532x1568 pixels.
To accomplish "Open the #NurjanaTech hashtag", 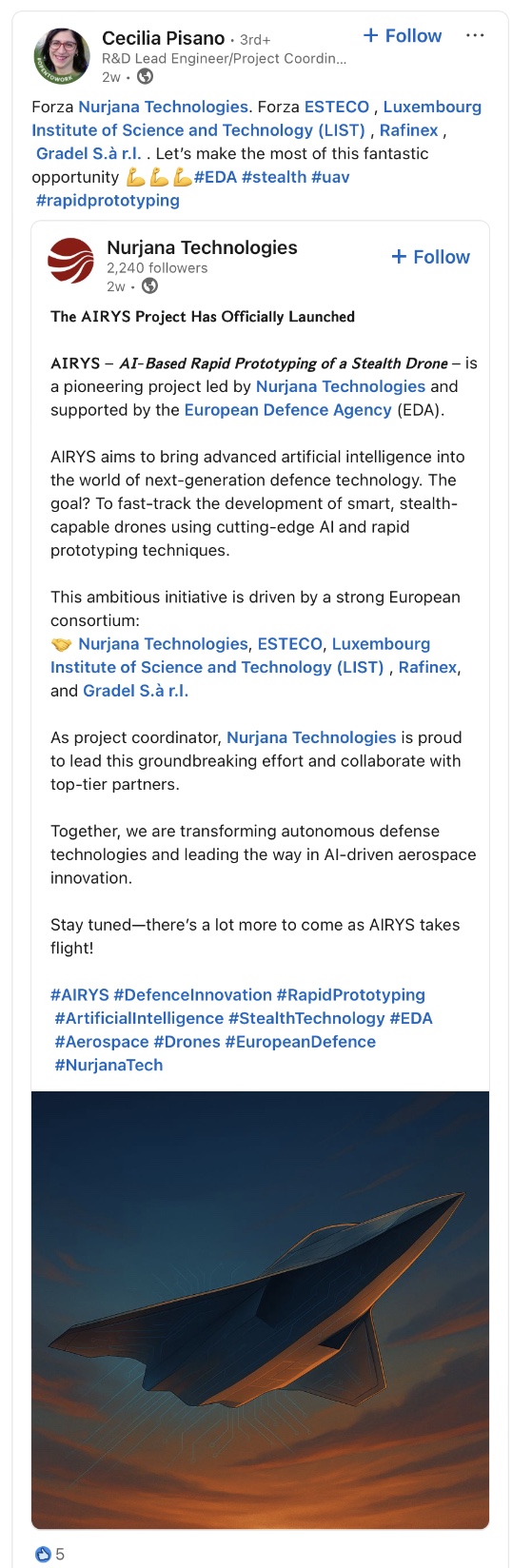I will click(x=108, y=1065).
